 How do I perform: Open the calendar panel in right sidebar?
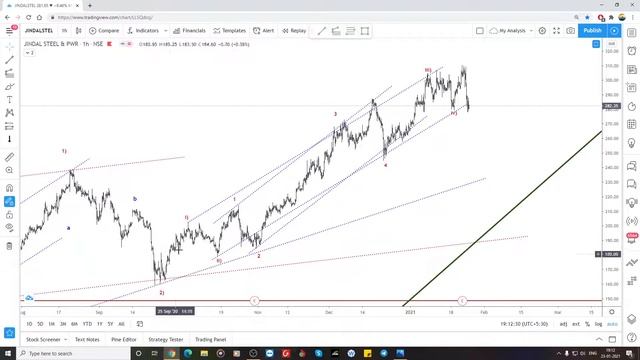pos(632,124)
